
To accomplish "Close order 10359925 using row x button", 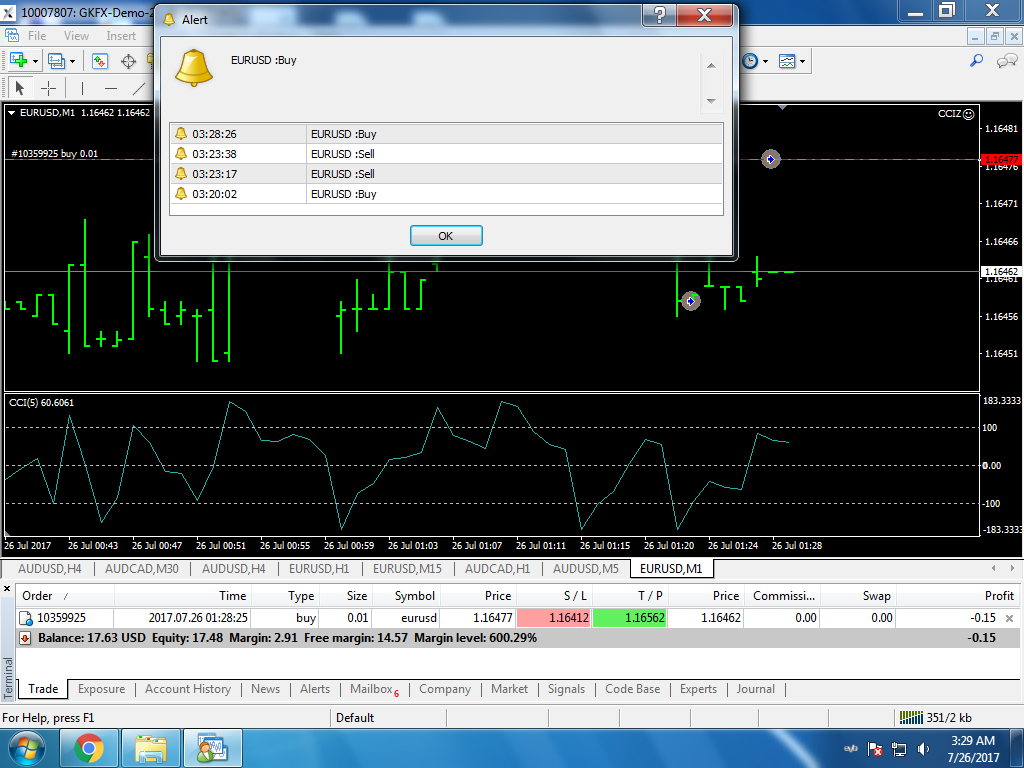I will click(x=1010, y=618).
